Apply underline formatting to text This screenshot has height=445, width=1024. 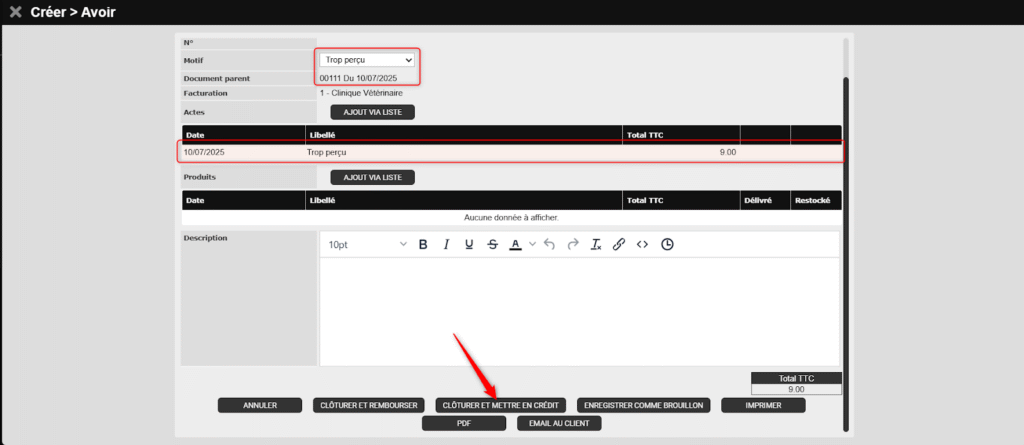(469, 244)
